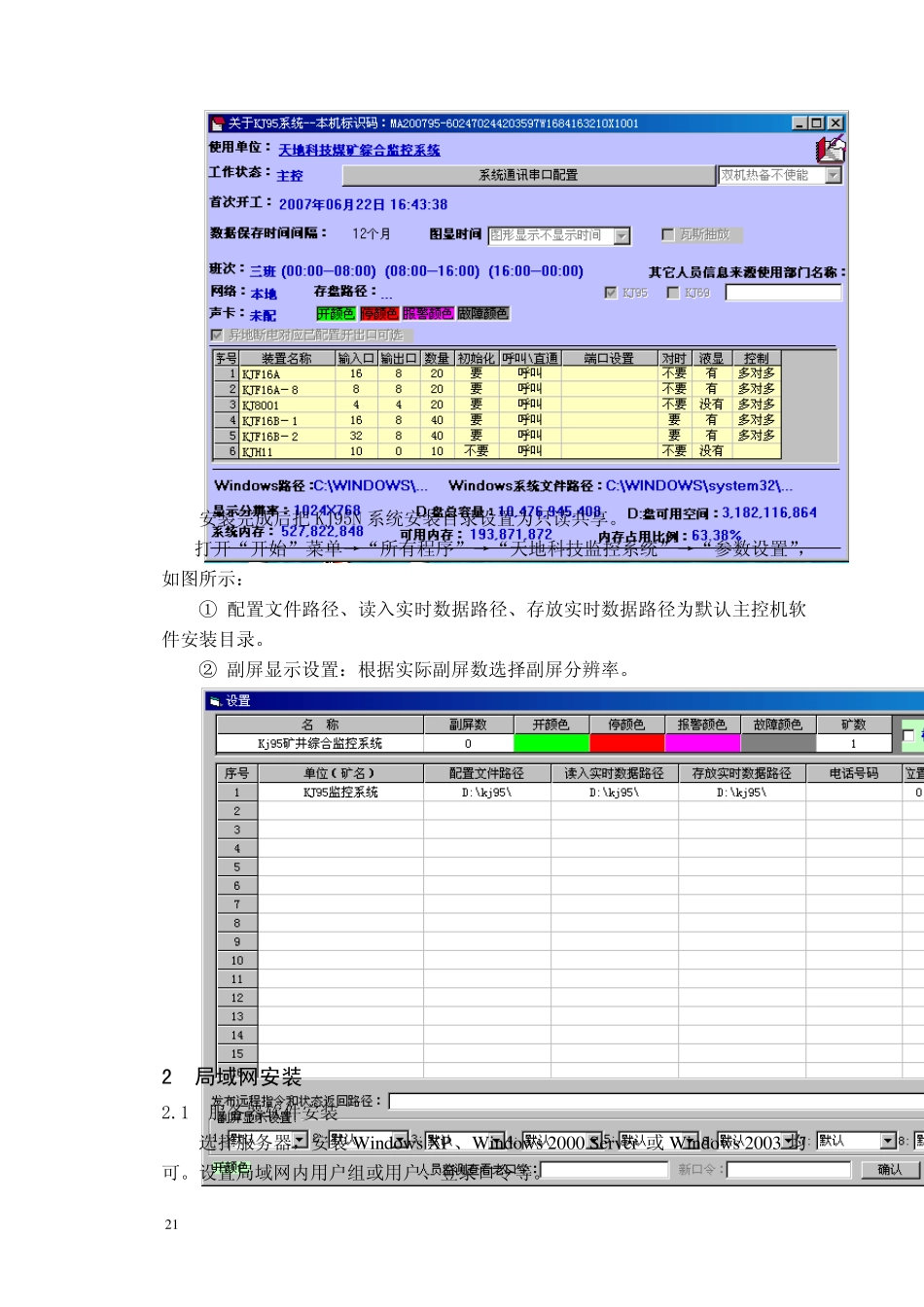Screen dimensions: 924x1307
Task: Toggle the 瓦斯抽放 checkbox
Action: (x=667, y=234)
